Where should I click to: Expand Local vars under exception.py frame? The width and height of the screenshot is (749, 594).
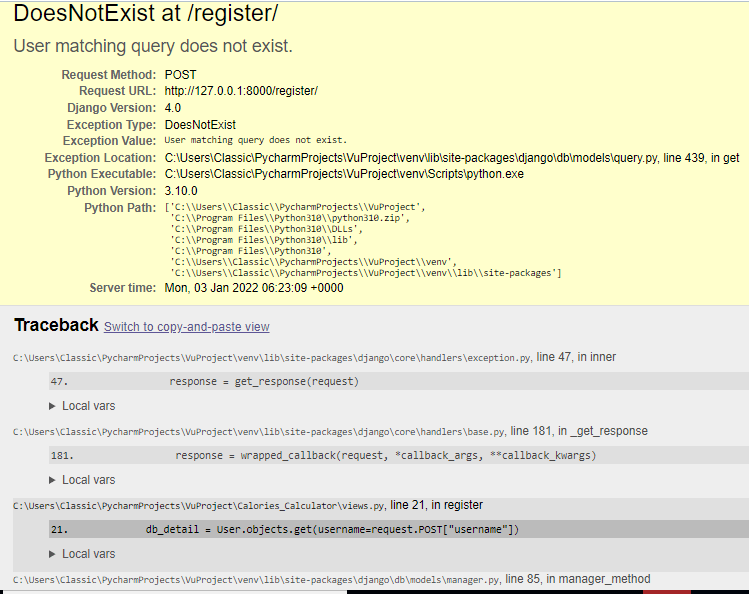point(82,406)
